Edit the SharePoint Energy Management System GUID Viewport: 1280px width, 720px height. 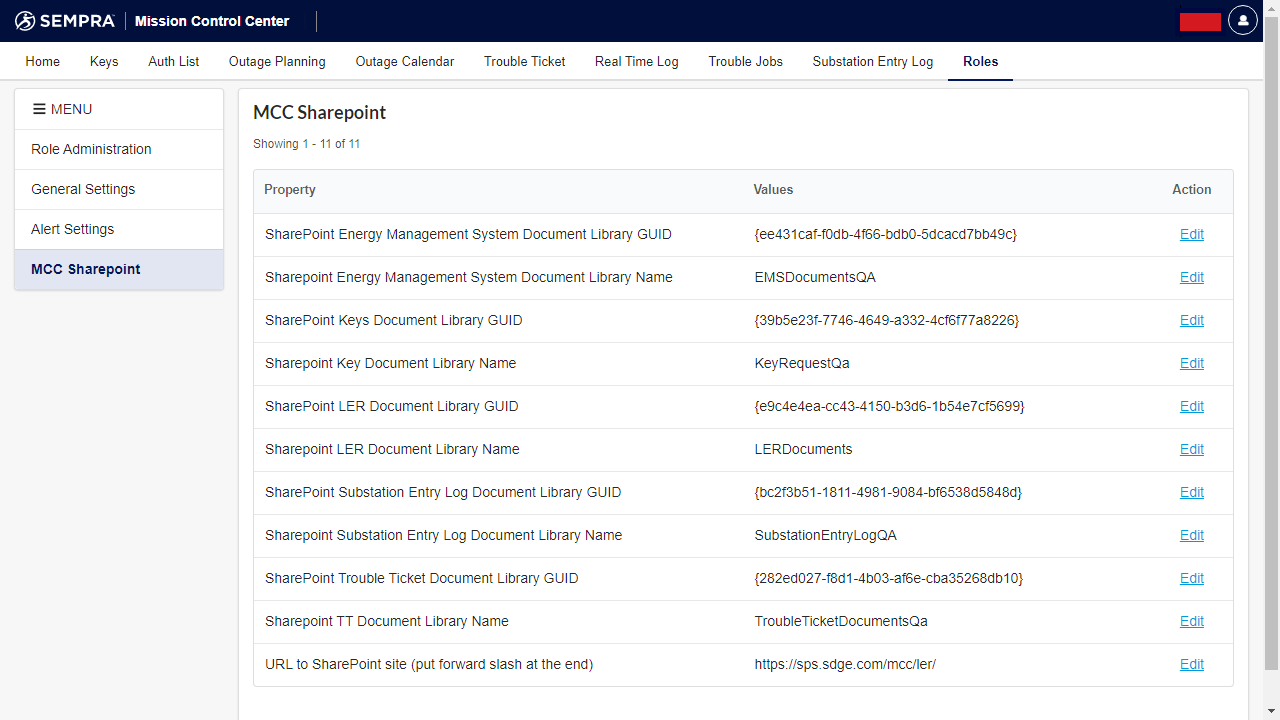pyautogui.click(x=1191, y=234)
